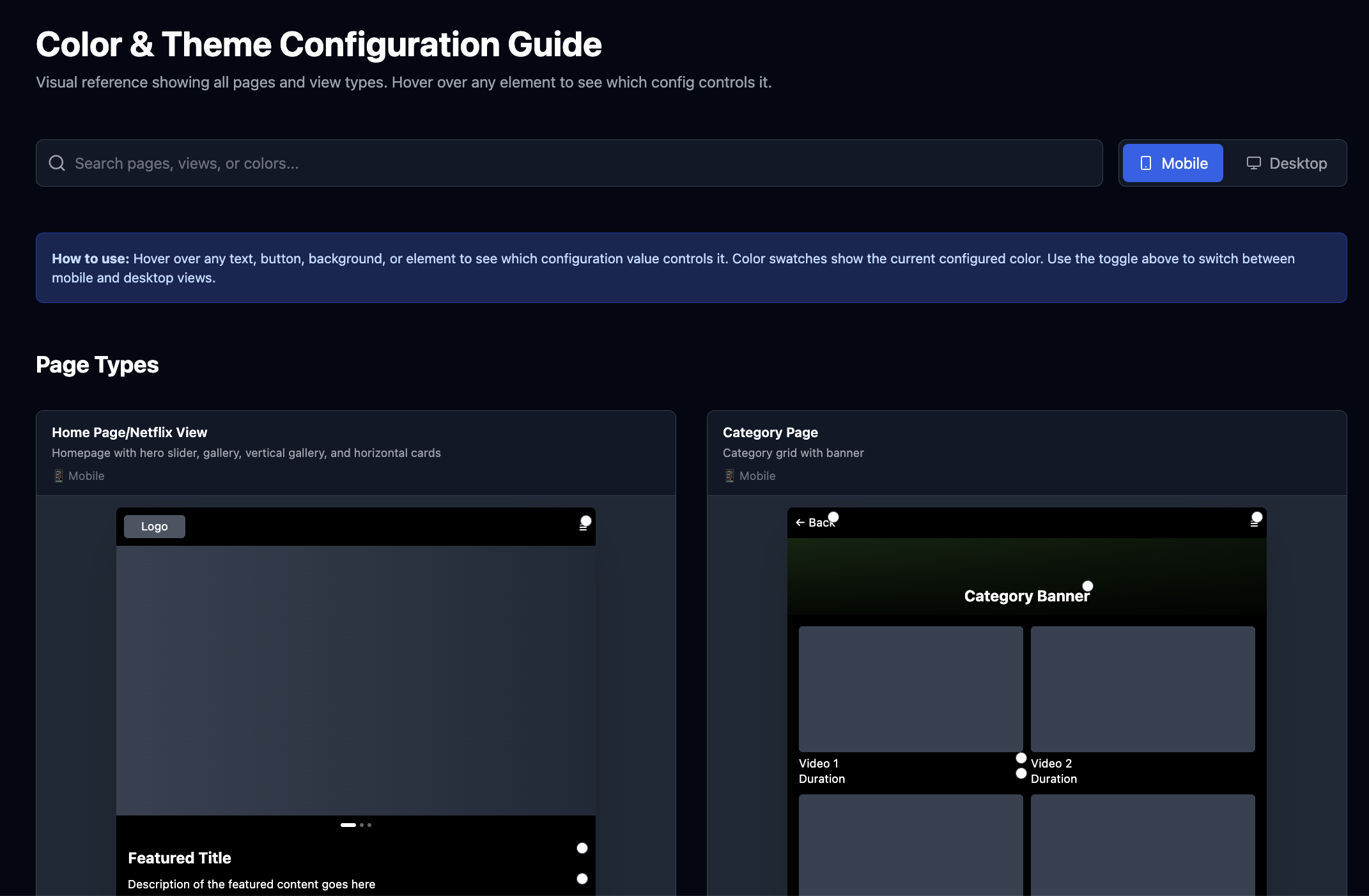Switch to Mobile view
1369x896 pixels.
click(1173, 164)
